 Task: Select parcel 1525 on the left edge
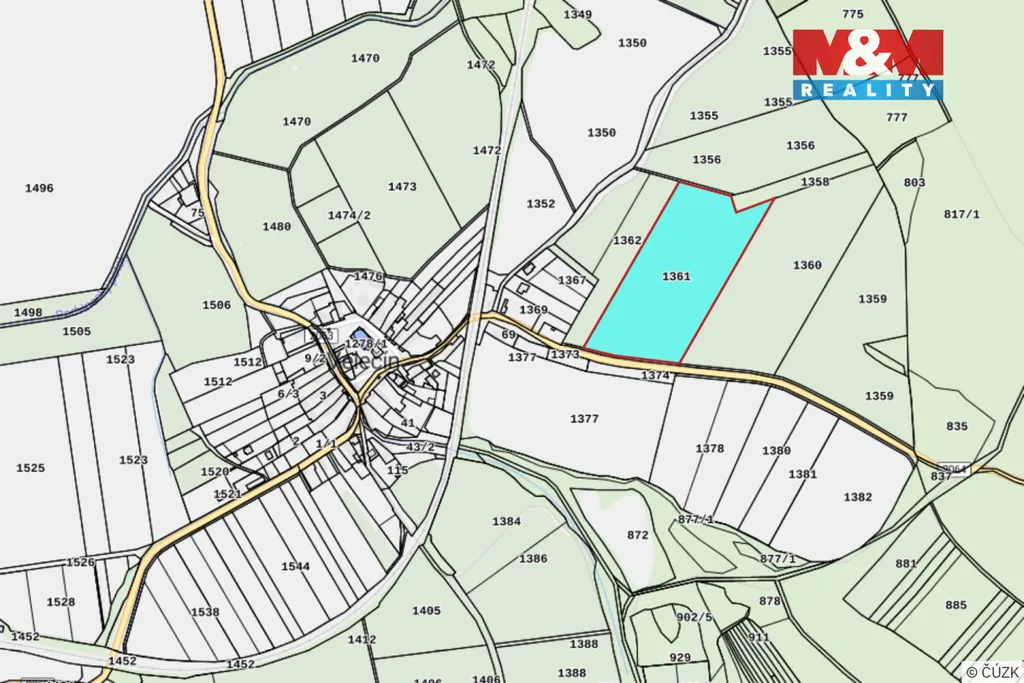[30, 468]
